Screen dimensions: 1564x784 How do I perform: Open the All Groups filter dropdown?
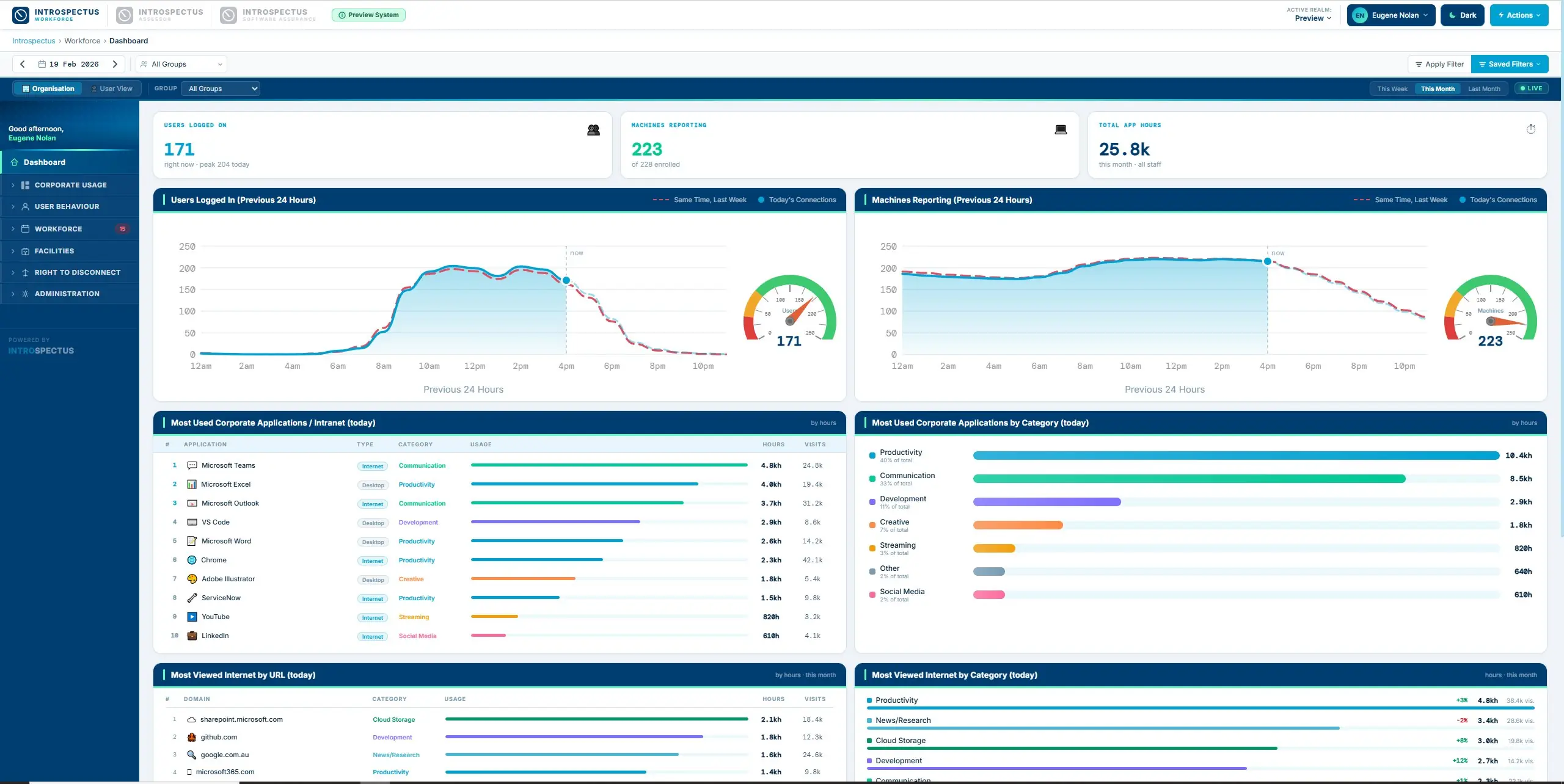pos(181,64)
